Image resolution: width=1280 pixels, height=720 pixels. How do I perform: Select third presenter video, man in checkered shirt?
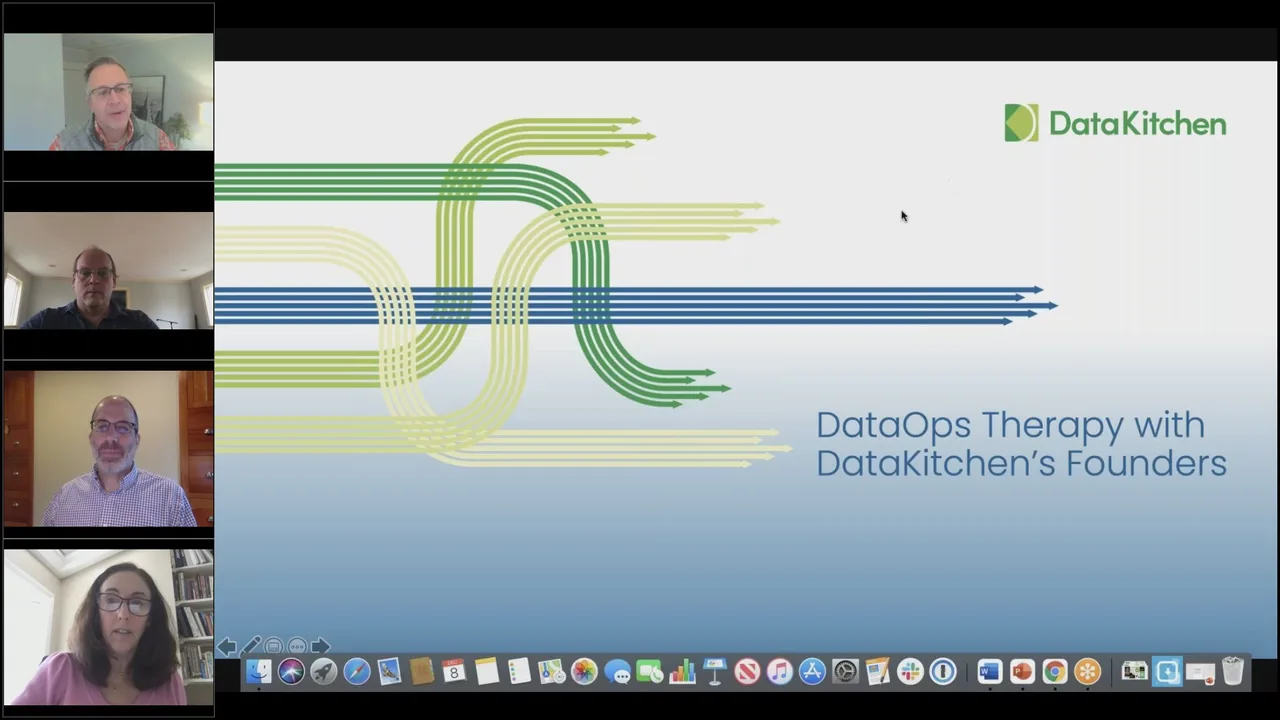coord(108,449)
